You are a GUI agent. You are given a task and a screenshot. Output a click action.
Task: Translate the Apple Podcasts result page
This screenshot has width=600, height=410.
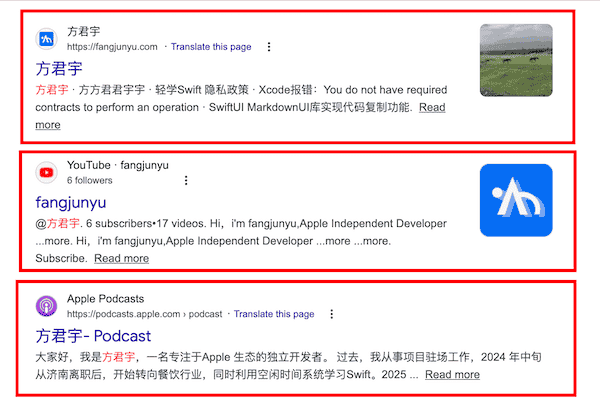(x=274, y=314)
